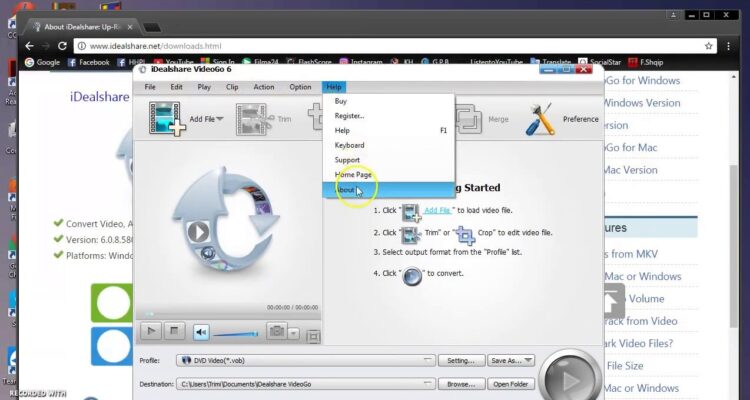Choose Register.. from the Help menu
Screen dimensions: 750x400
(x=388, y=116)
